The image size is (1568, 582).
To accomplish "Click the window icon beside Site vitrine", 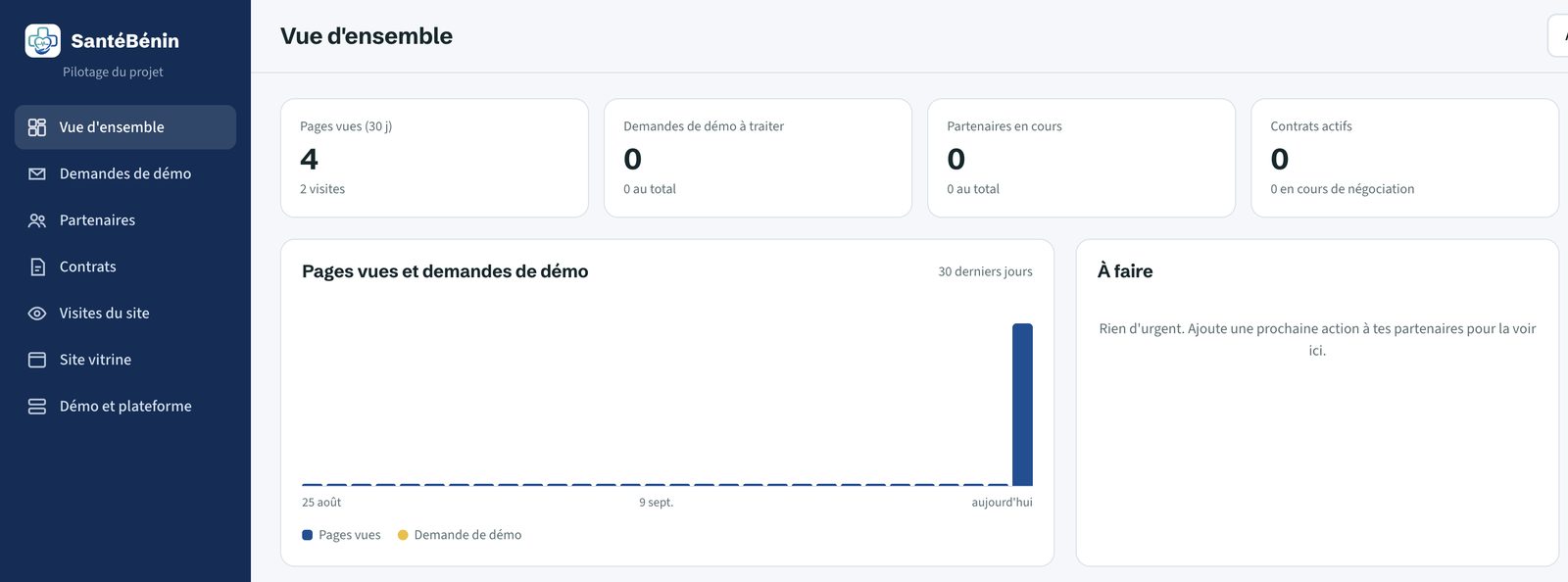I will click(37, 360).
